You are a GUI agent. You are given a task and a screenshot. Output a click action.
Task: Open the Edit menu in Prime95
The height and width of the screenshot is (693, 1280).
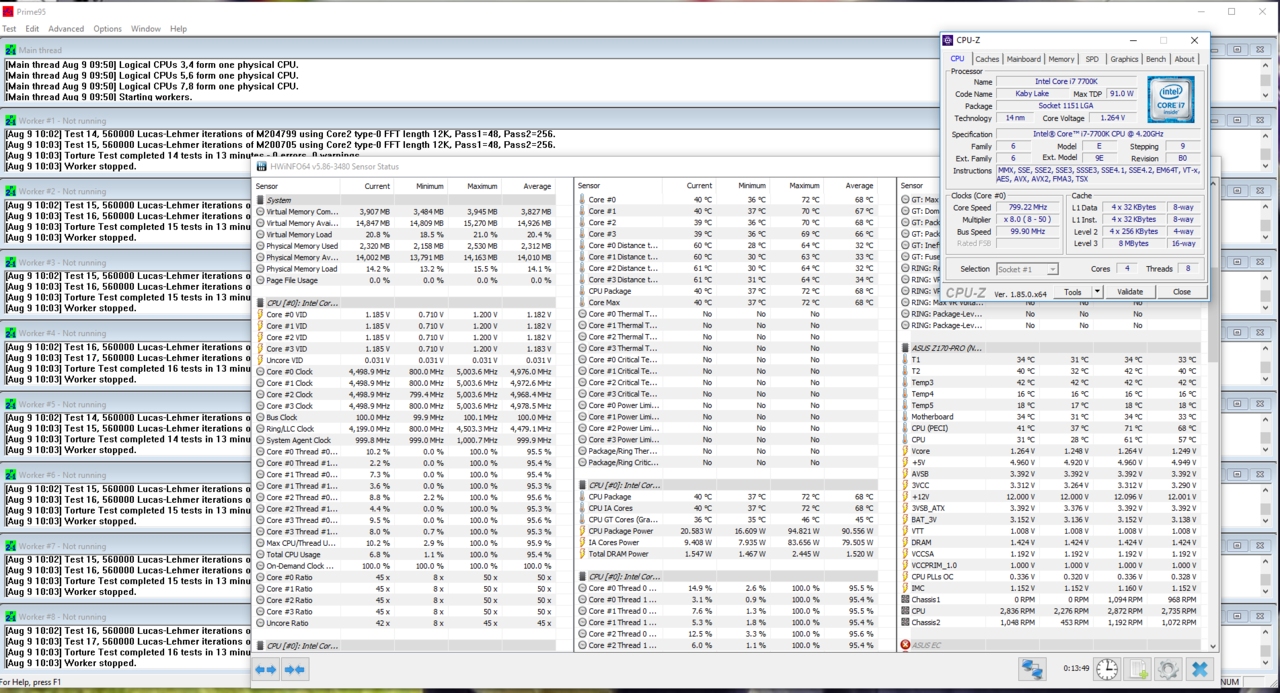click(33, 29)
